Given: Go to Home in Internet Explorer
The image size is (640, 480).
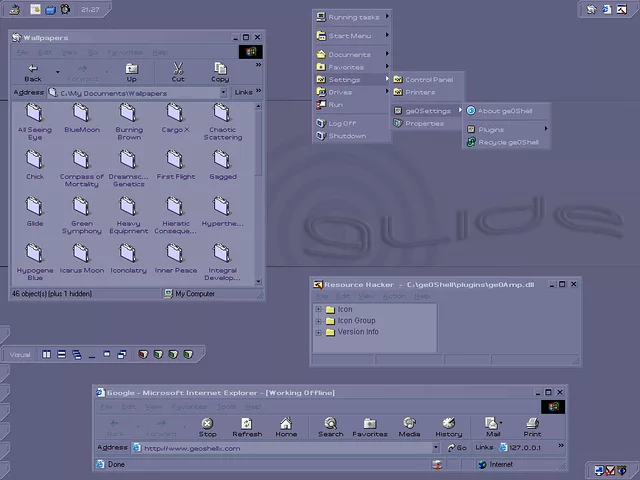Looking at the screenshot, I should click(286, 424).
